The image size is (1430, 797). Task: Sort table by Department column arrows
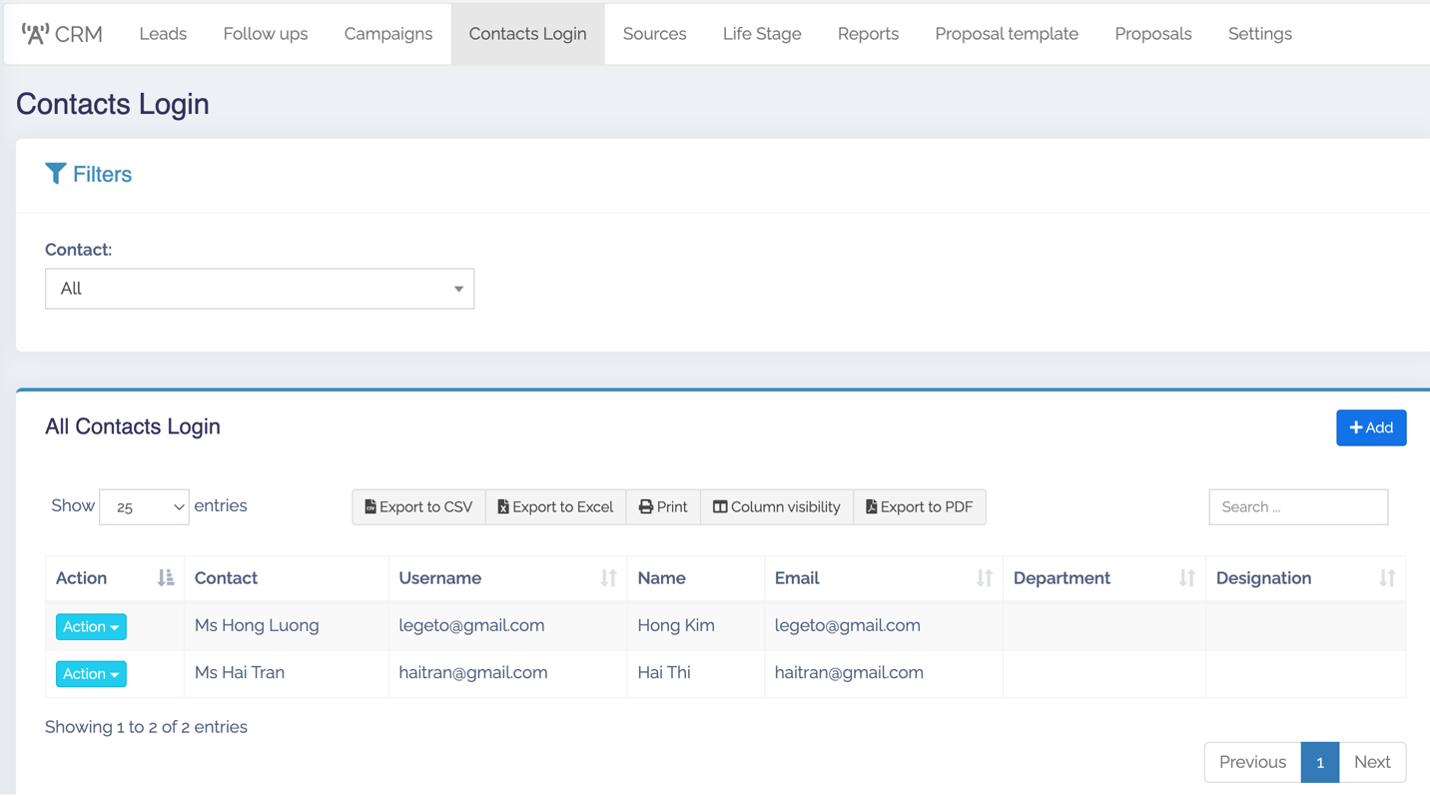coord(1187,578)
